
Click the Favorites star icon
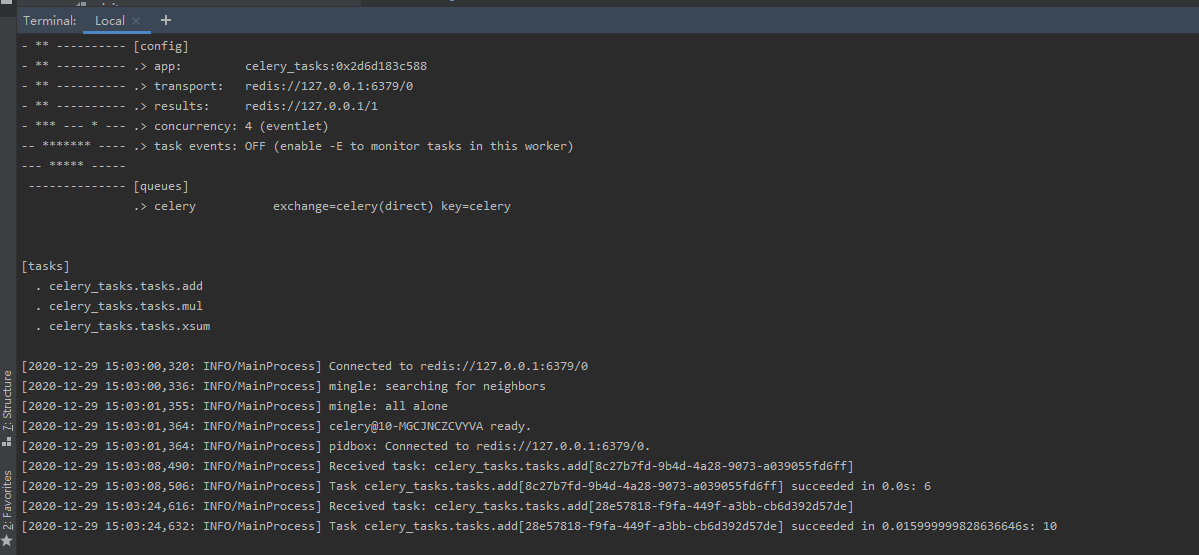pyautogui.click(x=7, y=540)
